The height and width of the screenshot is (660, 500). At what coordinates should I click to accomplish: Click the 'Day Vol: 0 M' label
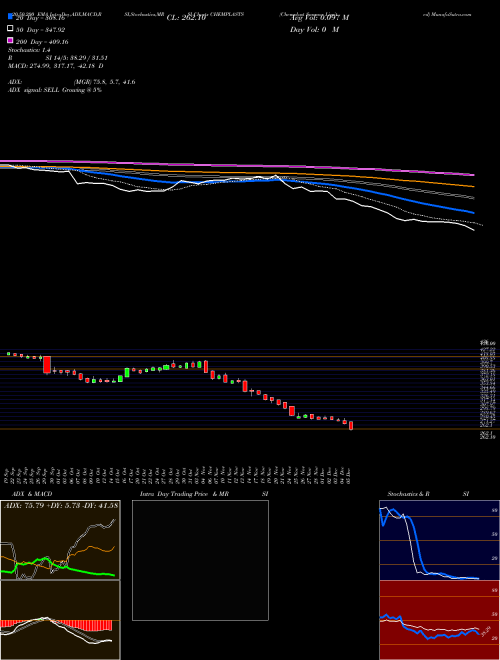pyautogui.click(x=314, y=29)
